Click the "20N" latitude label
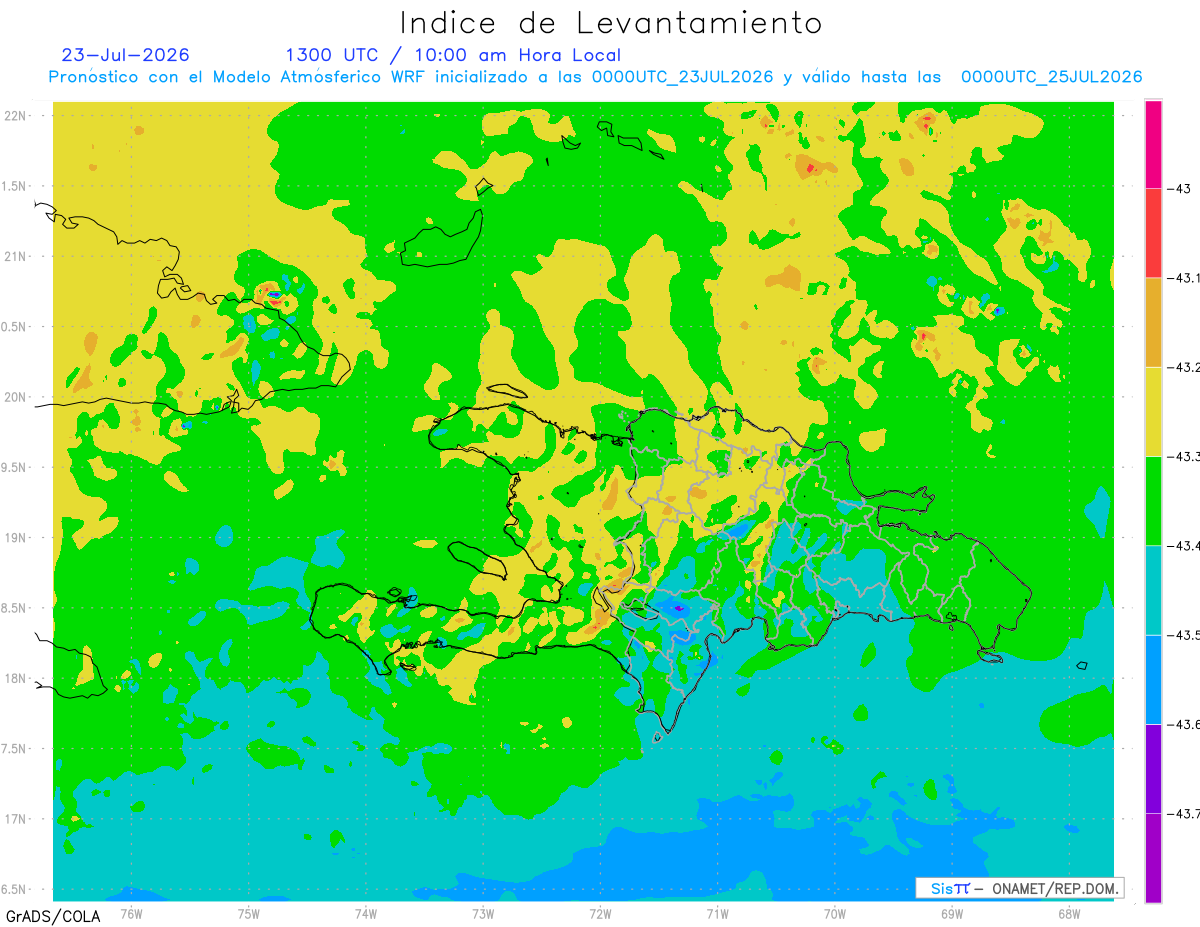 pyautogui.click(x=16, y=397)
